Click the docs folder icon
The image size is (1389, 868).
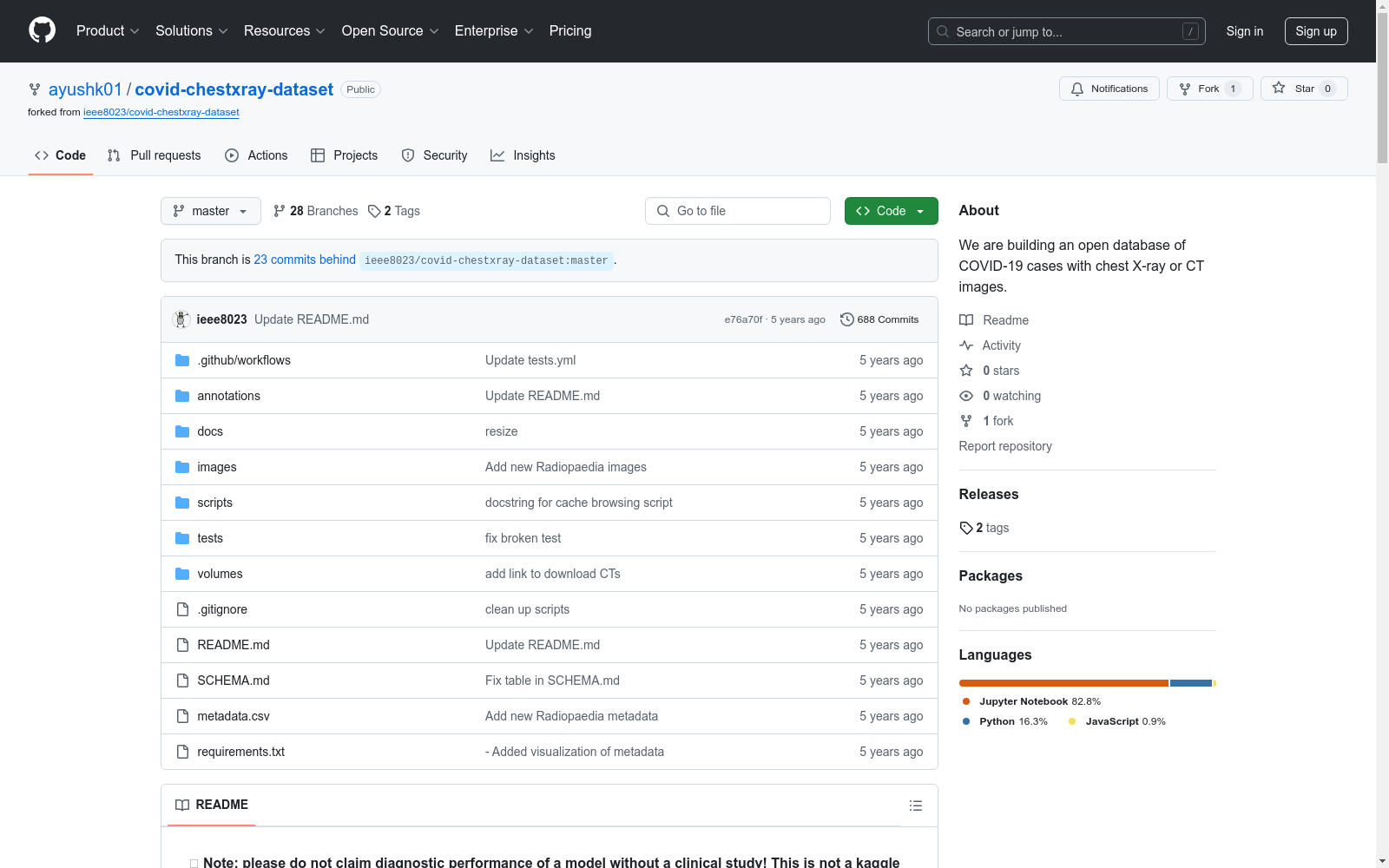click(182, 431)
